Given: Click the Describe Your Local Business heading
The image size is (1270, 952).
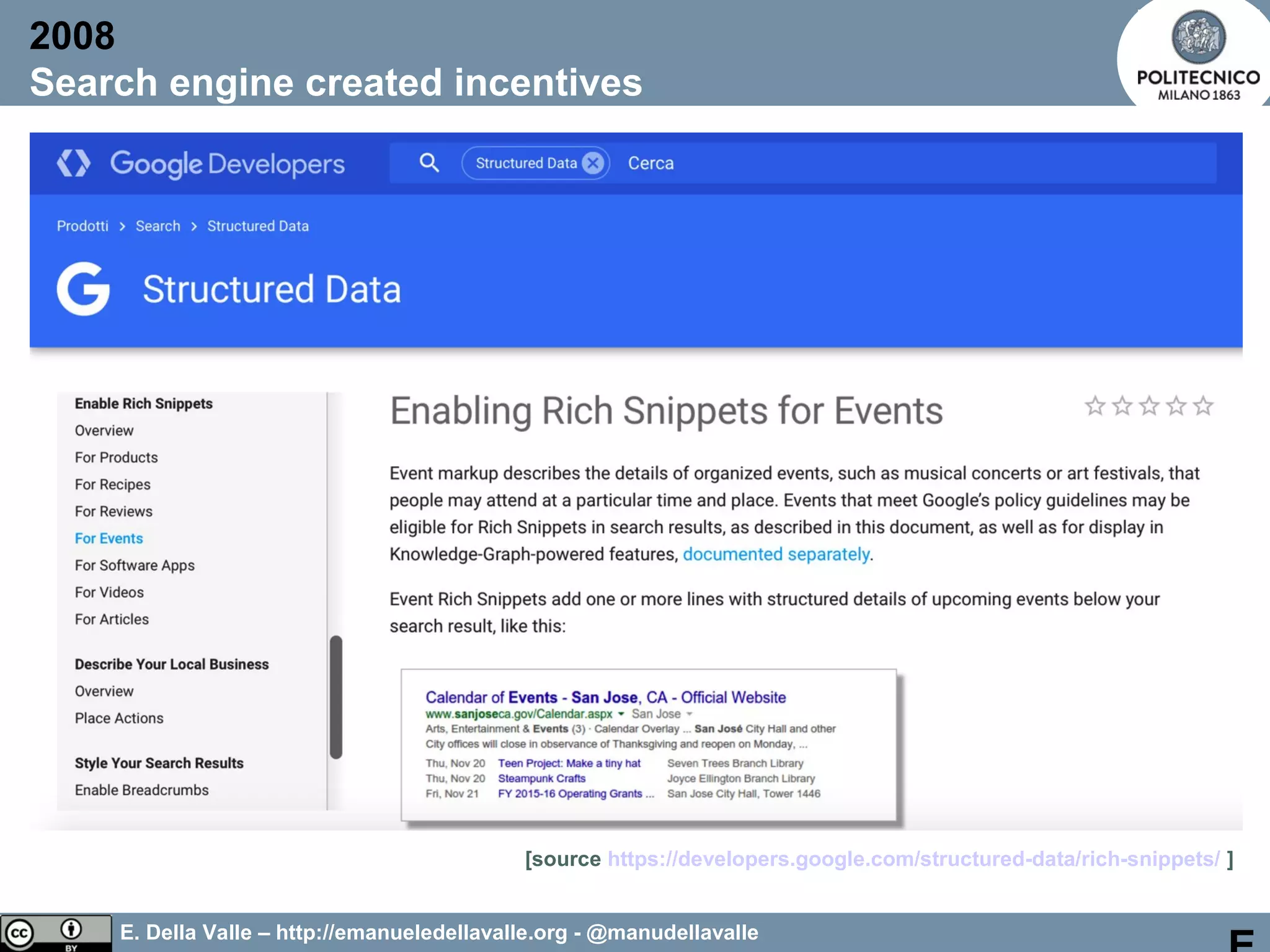Looking at the screenshot, I should (x=172, y=664).
